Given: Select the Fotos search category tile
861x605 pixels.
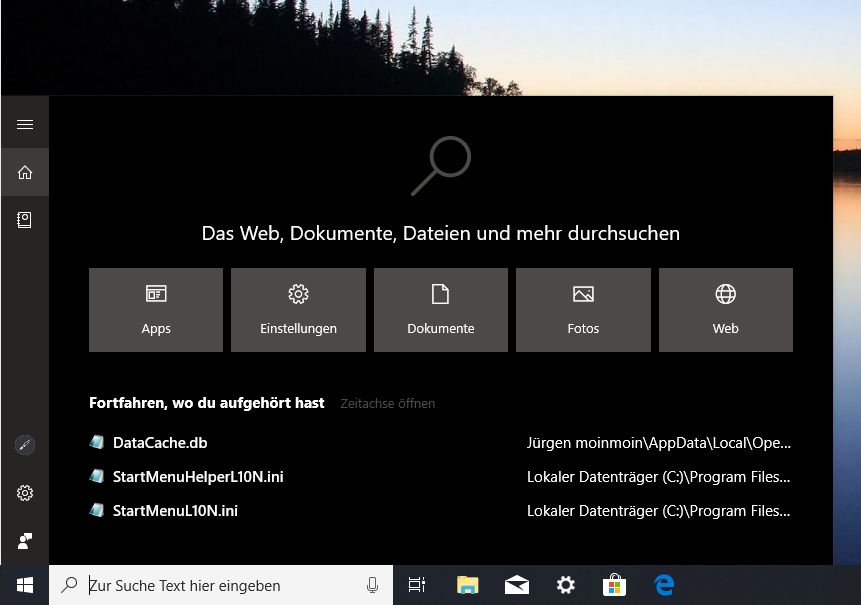Looking at the screenshot, I should click(x=583, y=310).
